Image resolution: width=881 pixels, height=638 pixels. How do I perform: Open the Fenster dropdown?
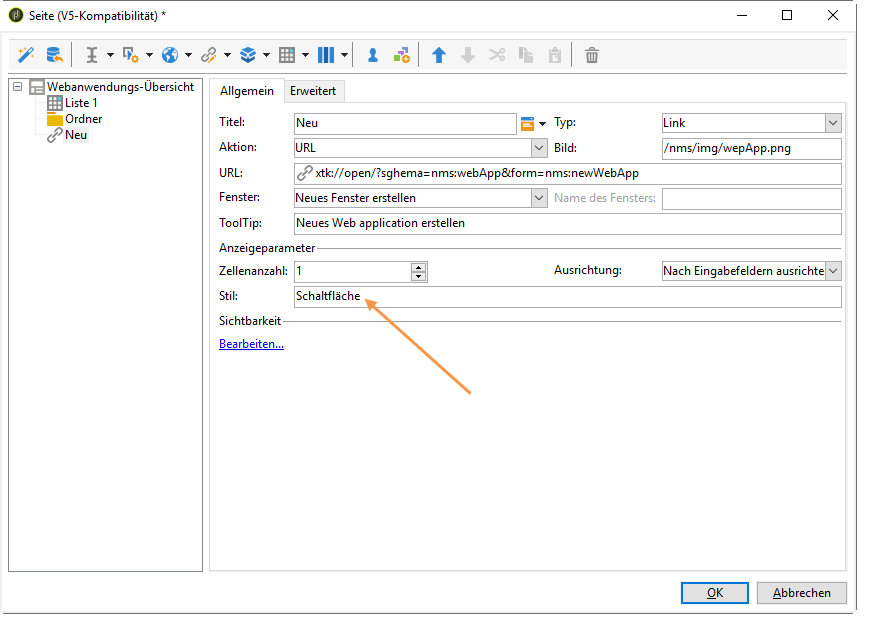click(539, 198)
